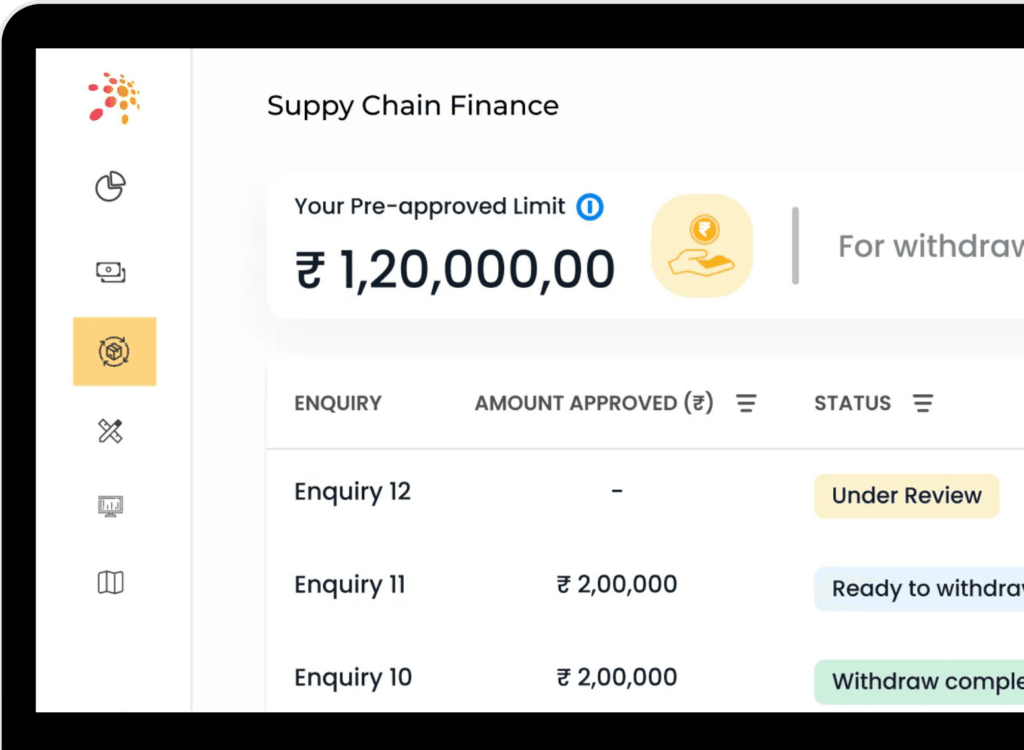The width and height of the screenshot is (1024, 750).
Task: Select the Enquiry 12 row
Action: tap(352, 492)
